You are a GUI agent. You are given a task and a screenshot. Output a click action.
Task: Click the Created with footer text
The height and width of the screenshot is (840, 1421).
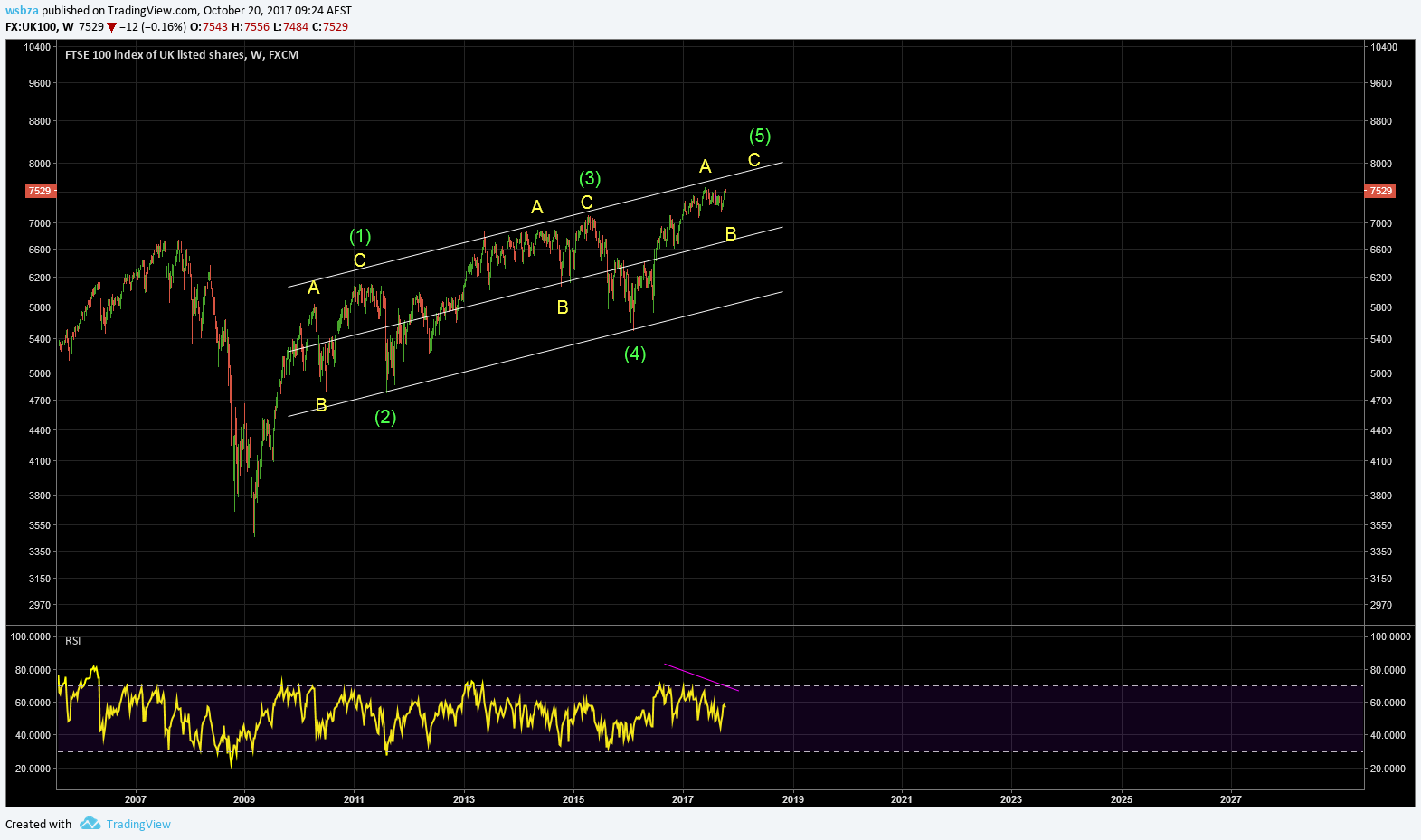38,825
